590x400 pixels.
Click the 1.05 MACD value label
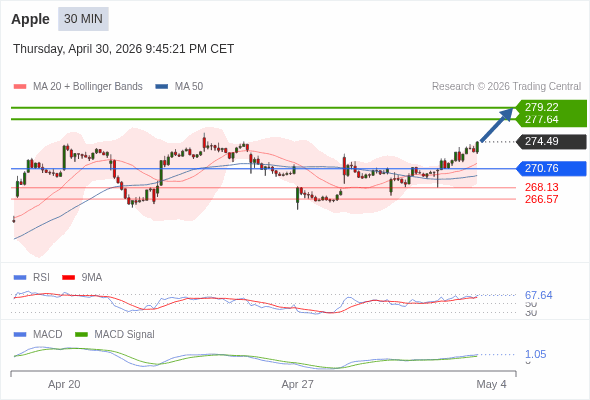click(x=535, y=354)
